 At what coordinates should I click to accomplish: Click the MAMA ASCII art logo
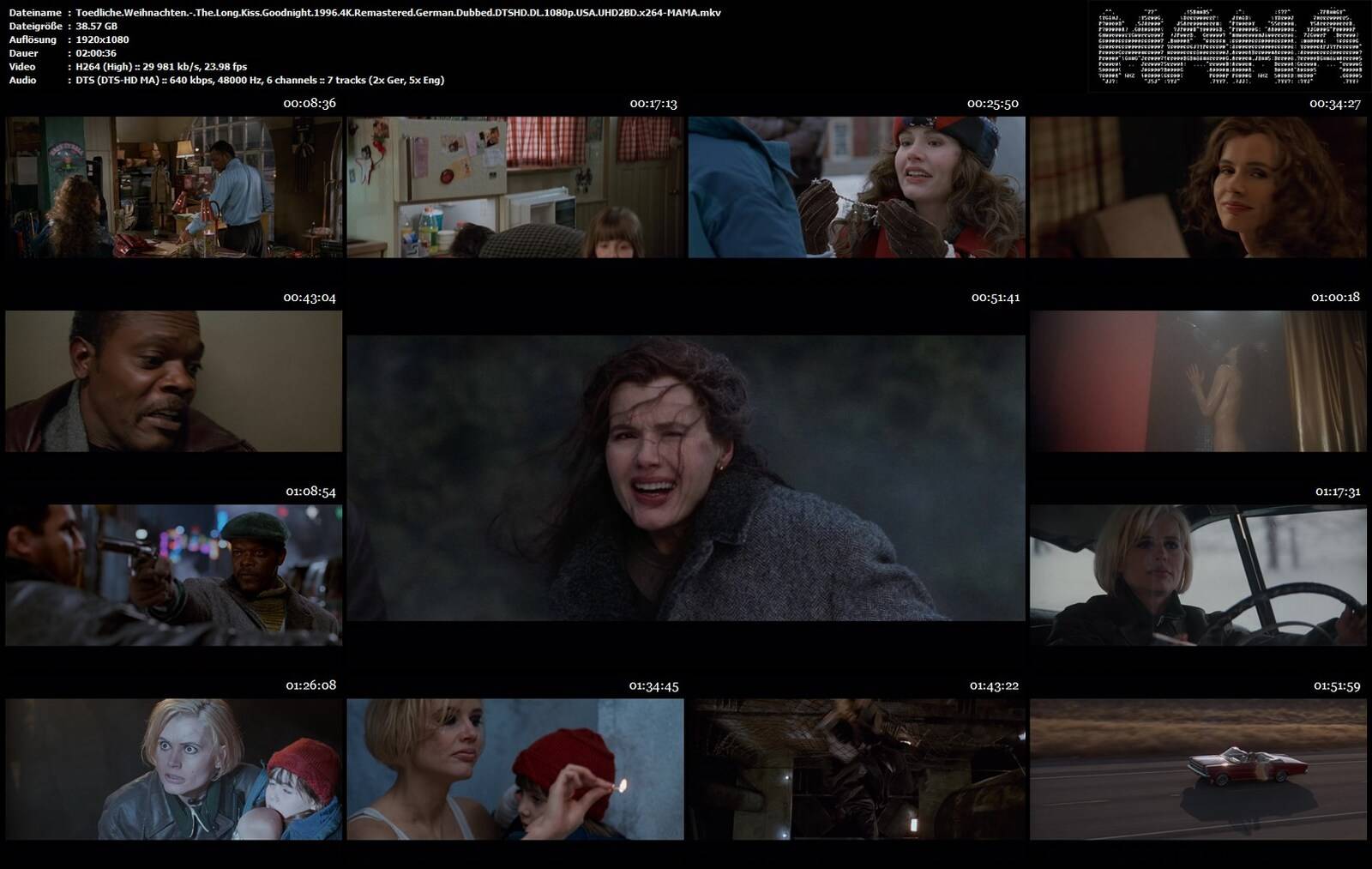click(x=1228, y=47)
